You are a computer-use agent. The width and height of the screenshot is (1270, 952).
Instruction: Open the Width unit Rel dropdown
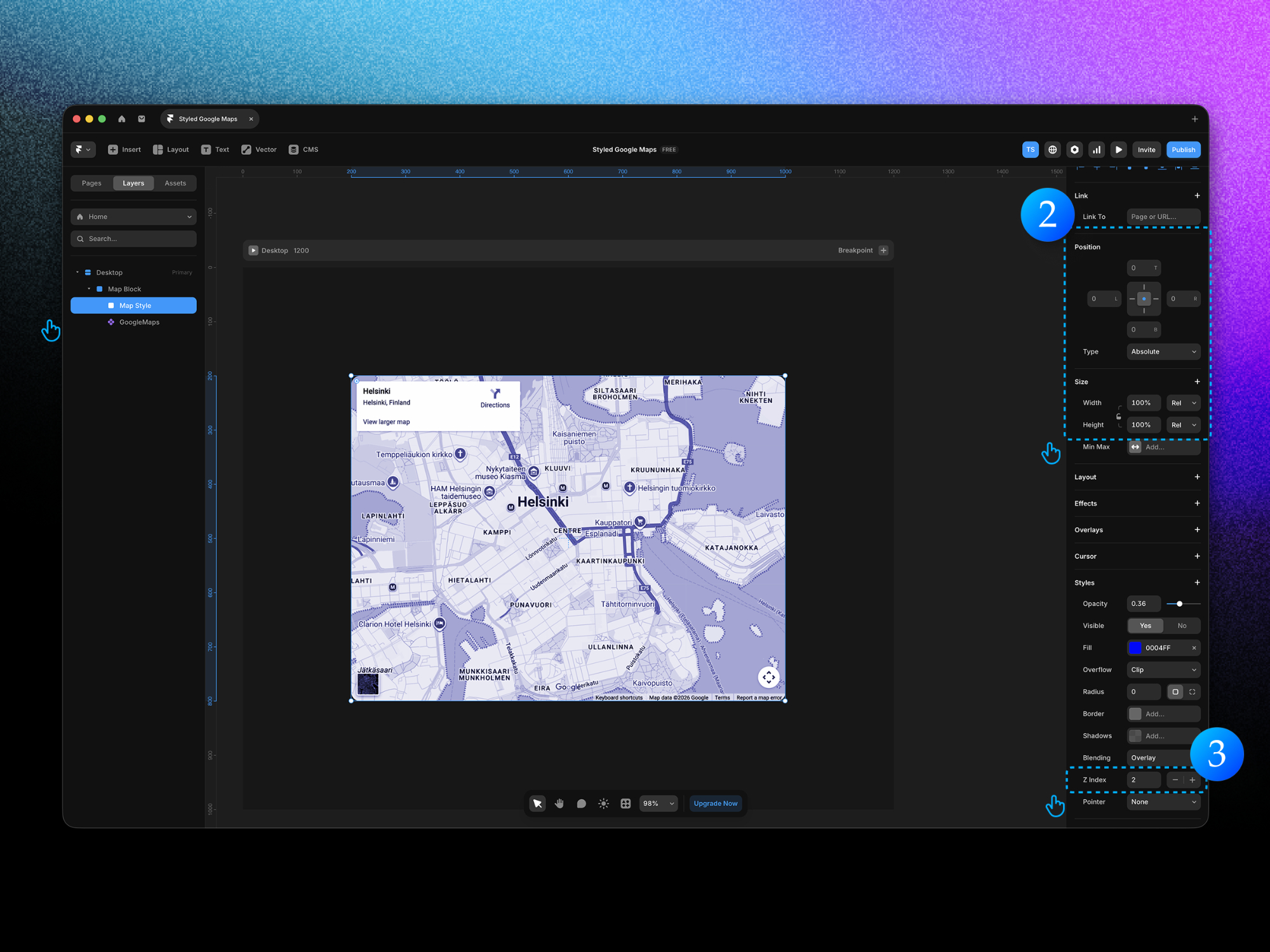(x=1183, y=402)
